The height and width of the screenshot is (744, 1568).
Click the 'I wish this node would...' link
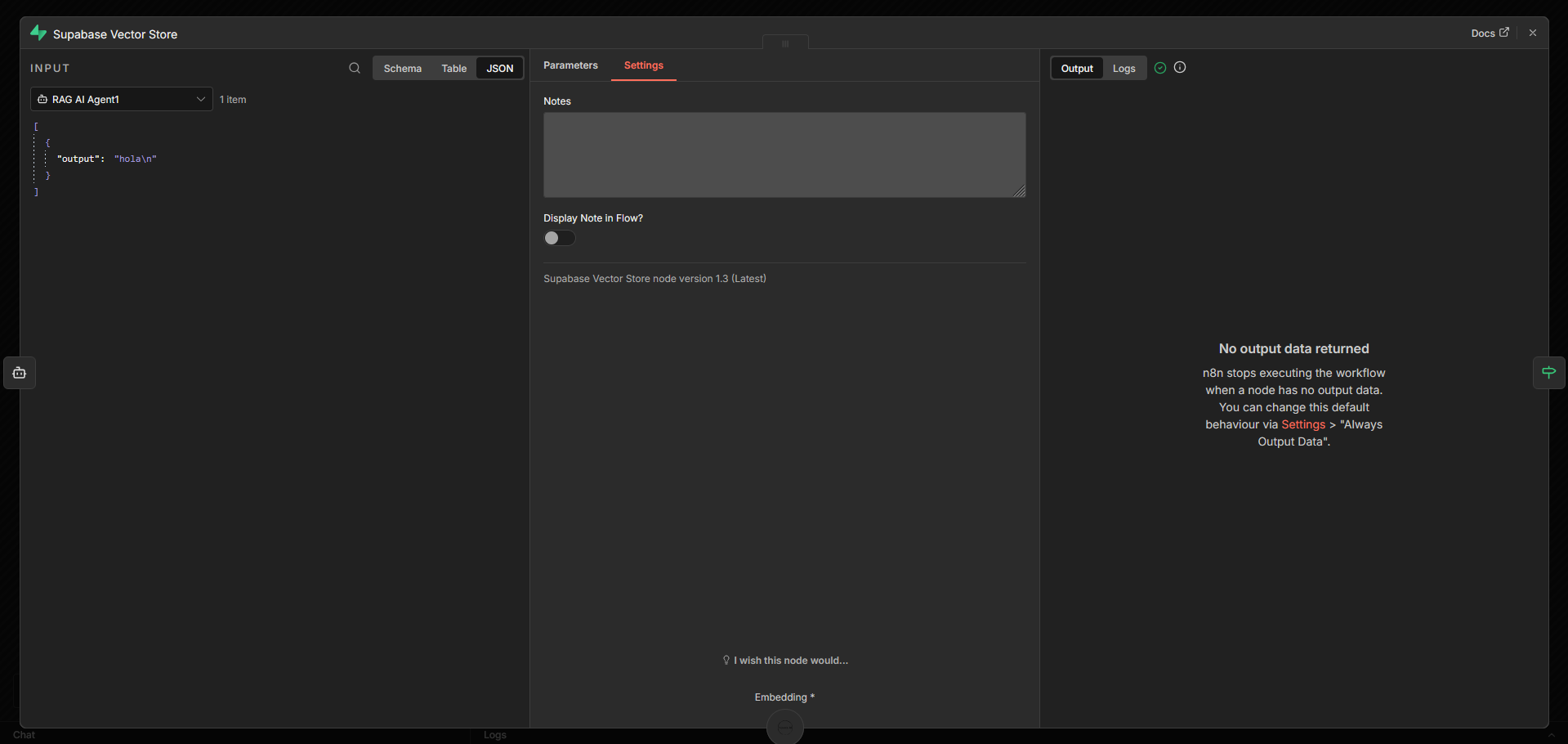point(784,661)
